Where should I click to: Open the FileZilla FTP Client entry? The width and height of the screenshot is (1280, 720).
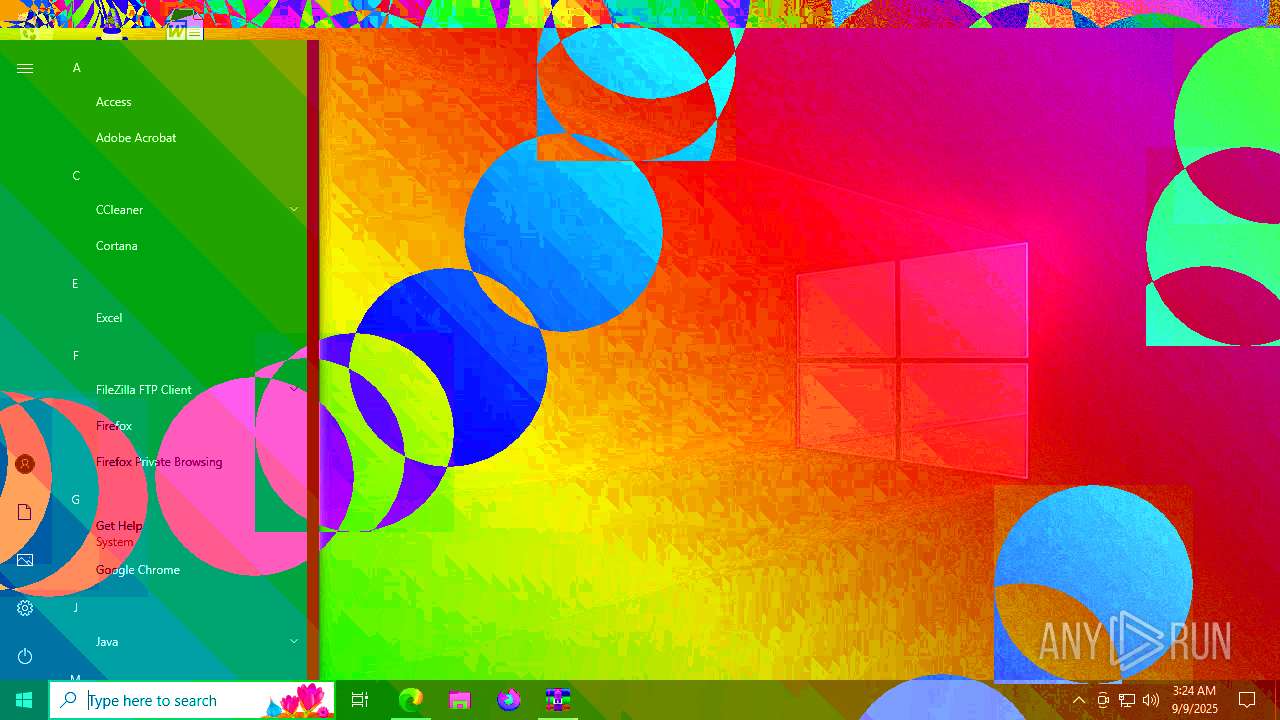(x=144, y=390)
